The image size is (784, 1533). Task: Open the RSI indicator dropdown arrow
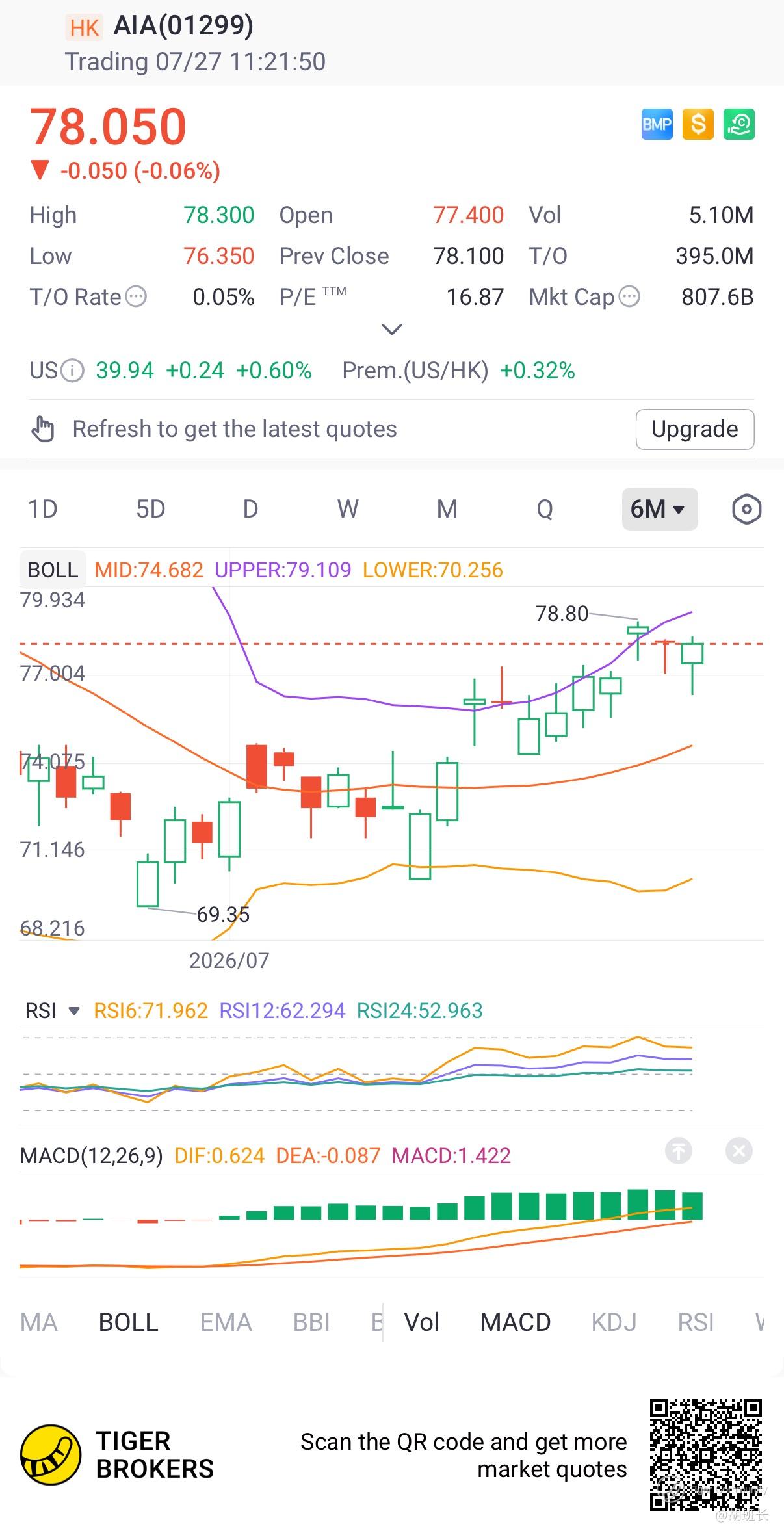(x=74, y=1011)
